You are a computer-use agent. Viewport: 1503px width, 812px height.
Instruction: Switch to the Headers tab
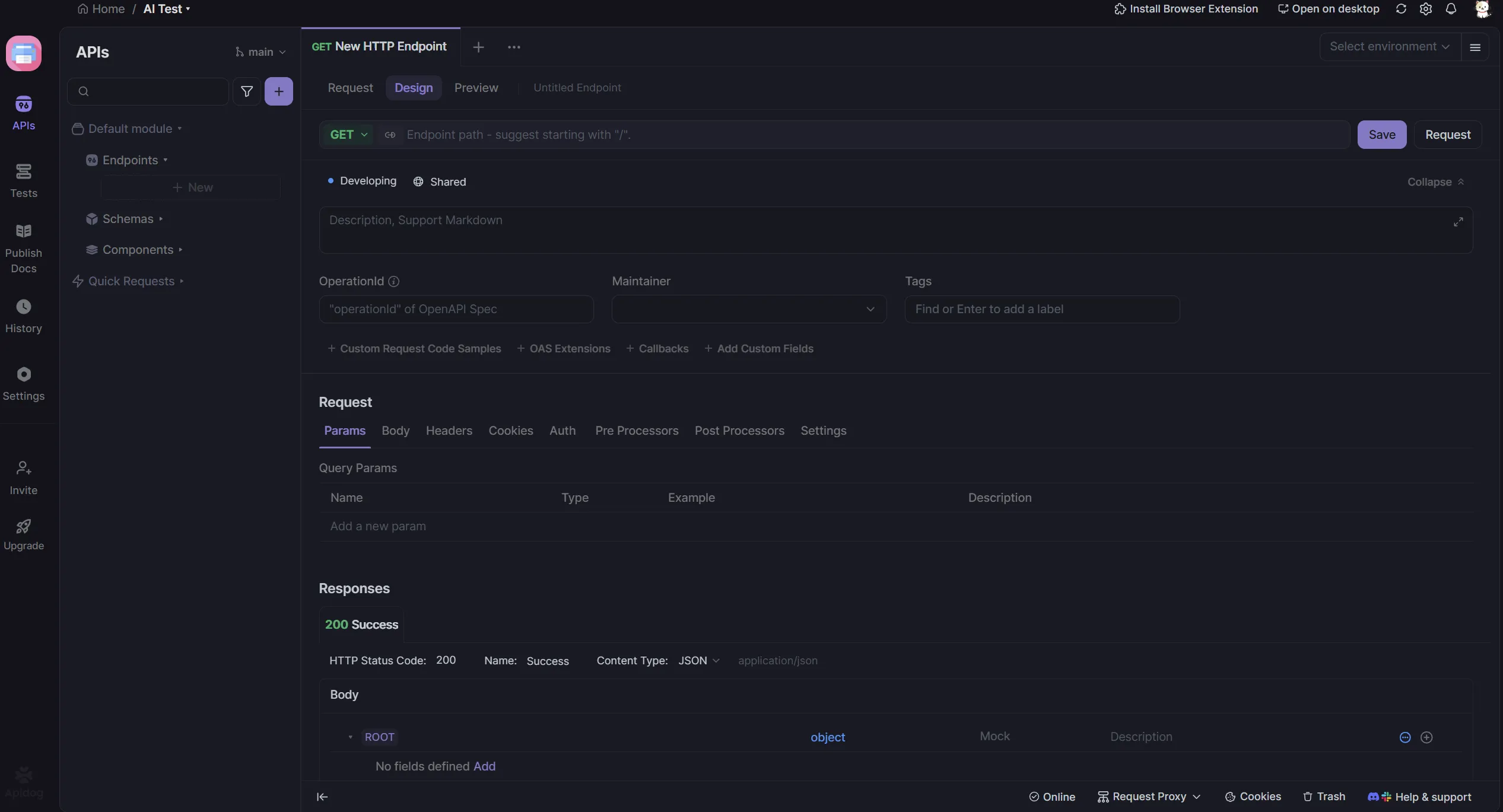click(x=449, y=431)
